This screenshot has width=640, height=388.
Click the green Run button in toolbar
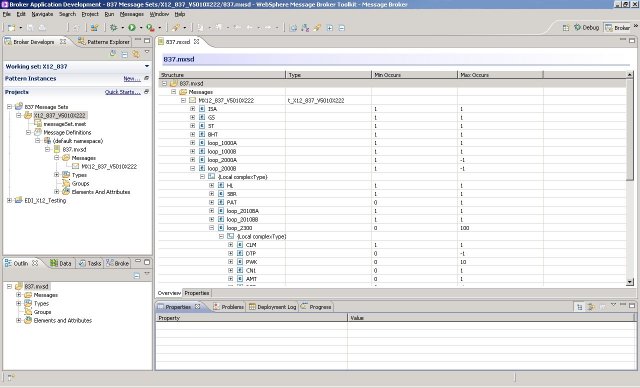(x=132, y=28)
